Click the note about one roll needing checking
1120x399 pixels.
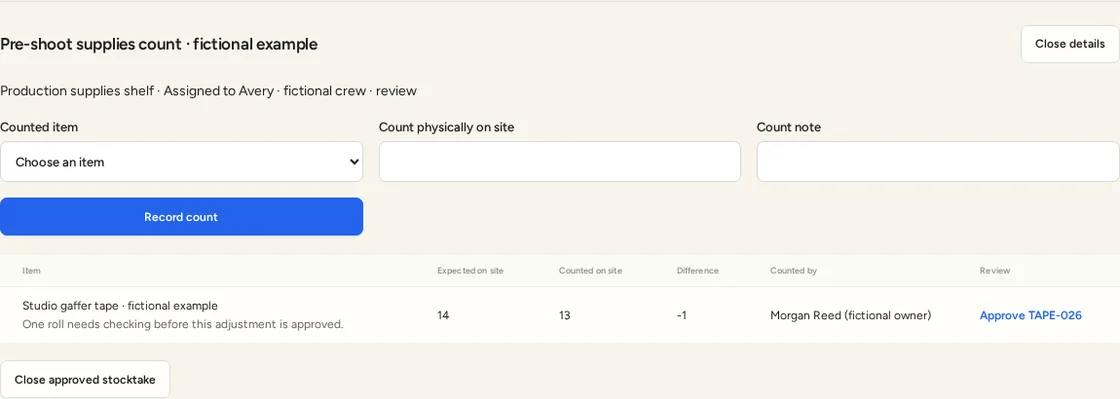point(183,324)
